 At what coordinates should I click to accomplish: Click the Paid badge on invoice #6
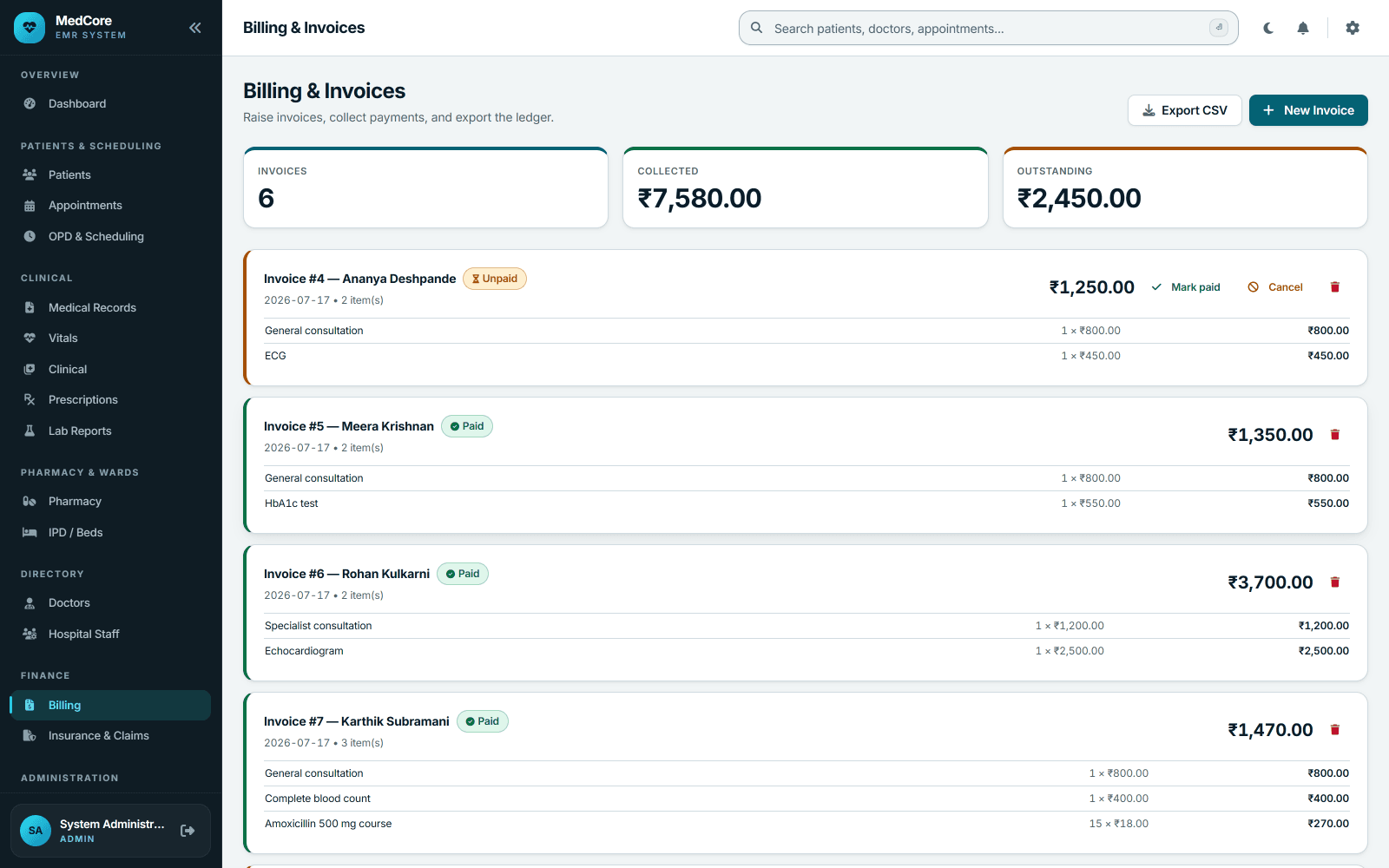click(x=463, y=574)
